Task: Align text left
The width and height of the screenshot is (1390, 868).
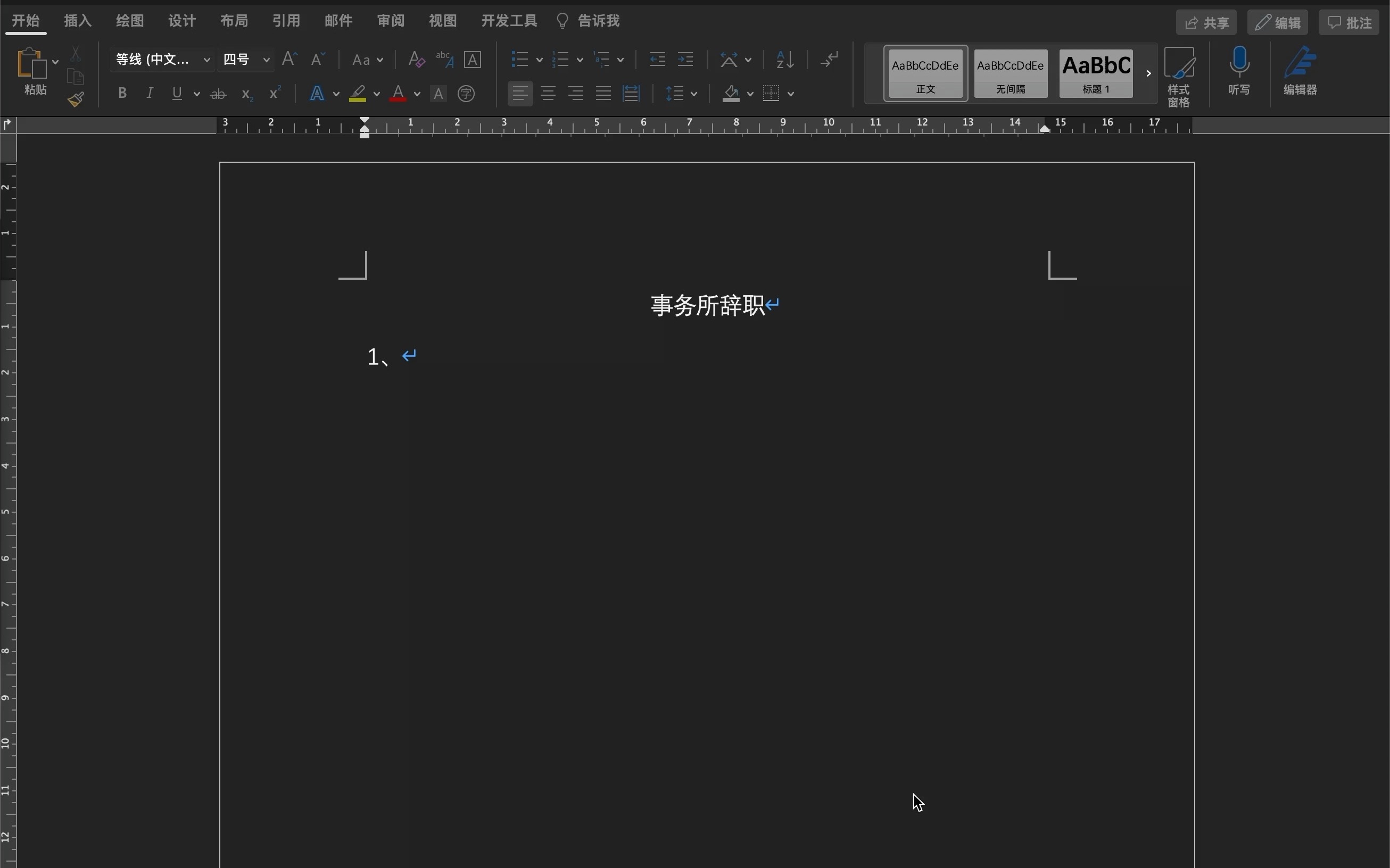Action: (x=520, y=94)
